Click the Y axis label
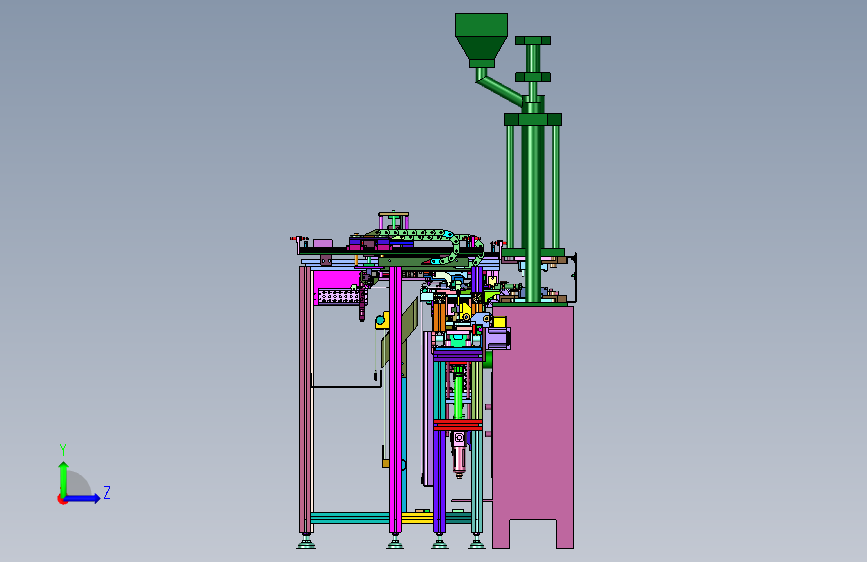 pos(63,450)
